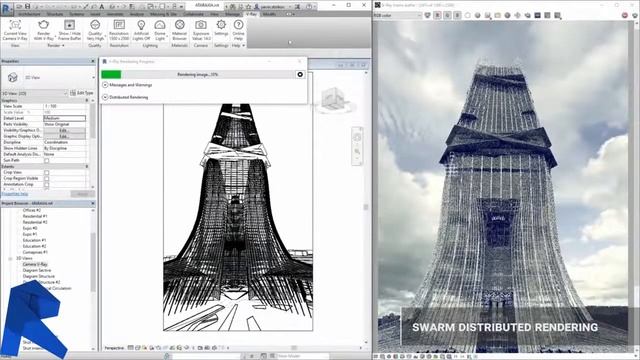Toggle red channel in V-Ray frame buffer
Viewport: 640px width, 360px height.
(x=437, y=15)
